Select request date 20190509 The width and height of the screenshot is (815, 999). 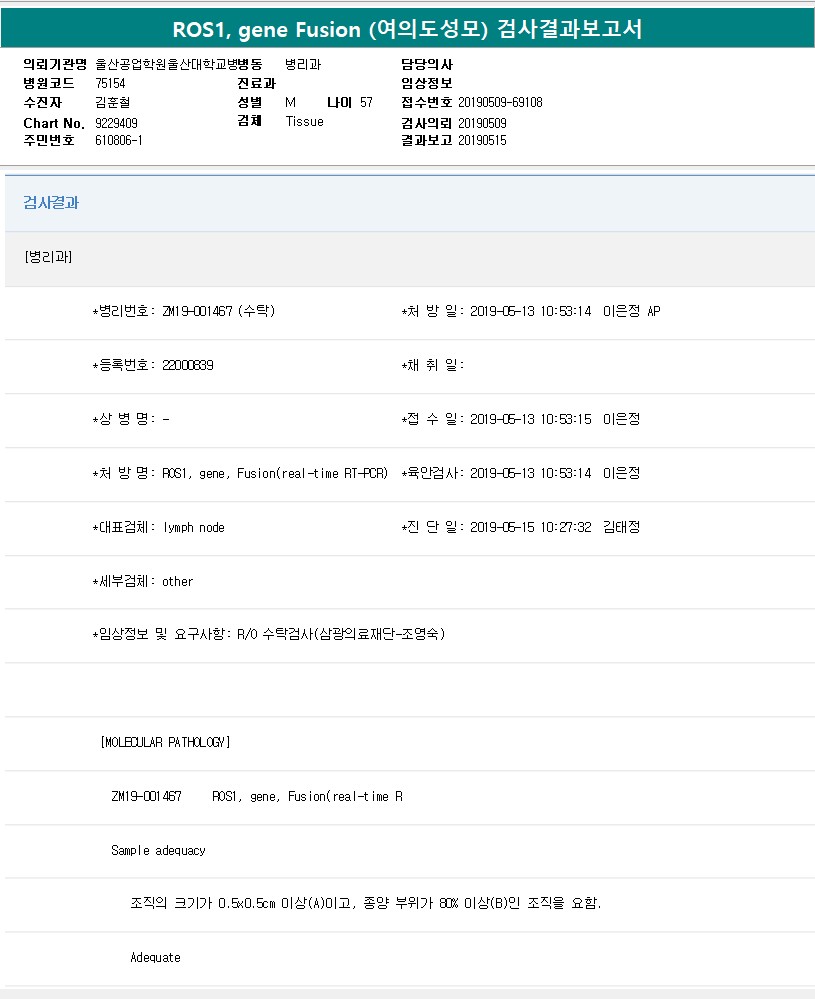(482, 123)
